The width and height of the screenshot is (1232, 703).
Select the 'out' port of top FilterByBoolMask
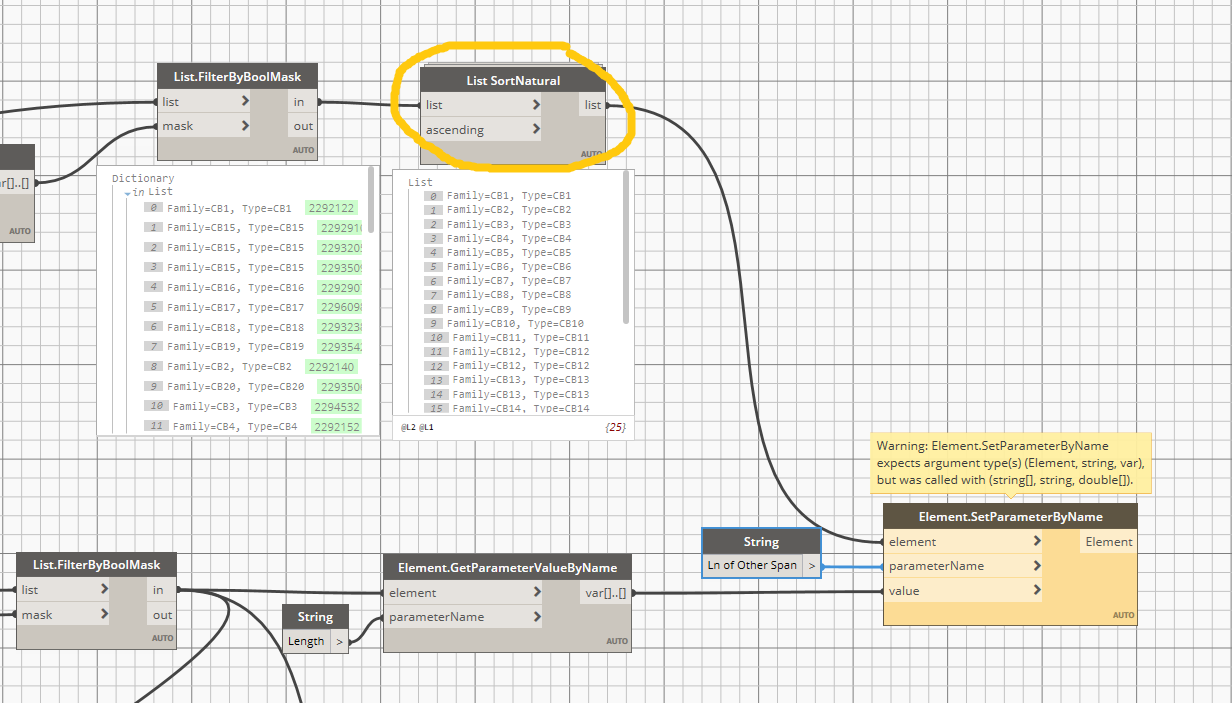[302, 126]
